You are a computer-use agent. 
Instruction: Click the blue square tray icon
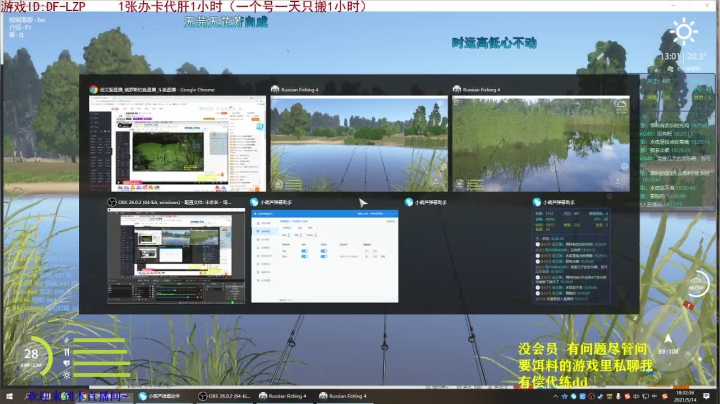[x=583, y=397]
